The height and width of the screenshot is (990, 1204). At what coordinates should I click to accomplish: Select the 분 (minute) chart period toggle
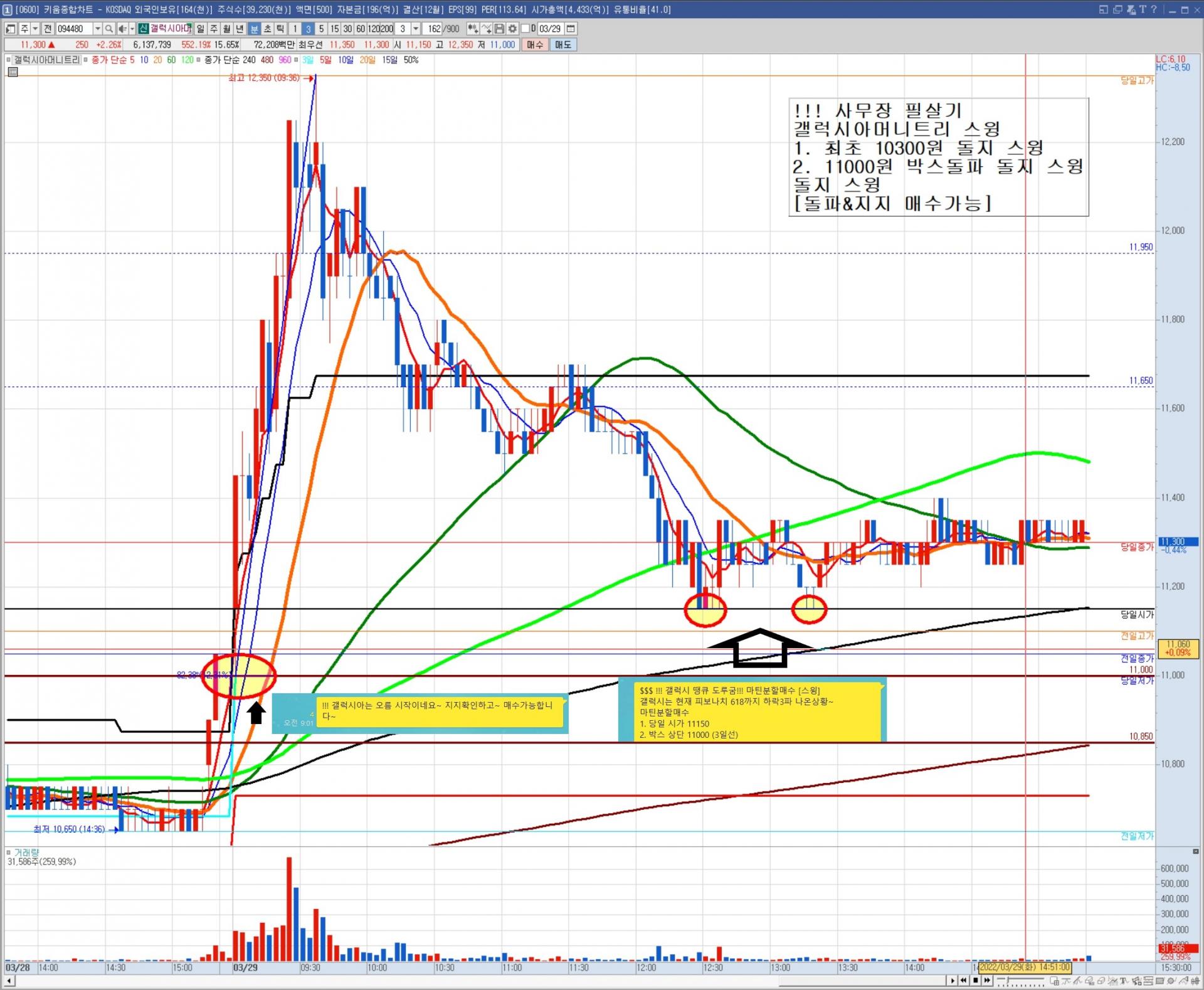point(255,29)
